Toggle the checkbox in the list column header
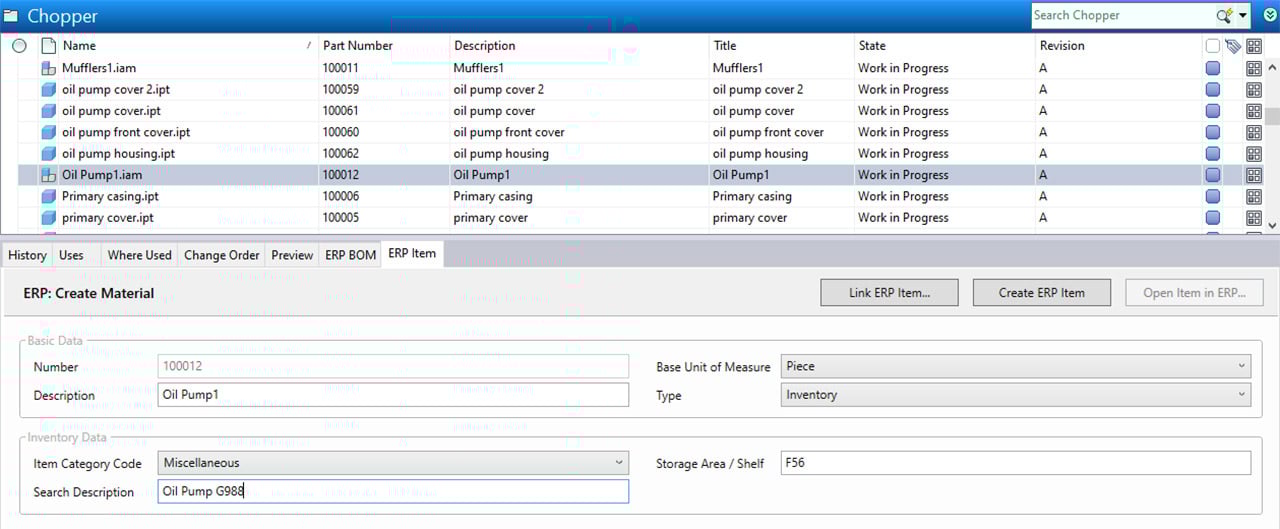This screenshot has height=529, width=1280. point(1212,46)
